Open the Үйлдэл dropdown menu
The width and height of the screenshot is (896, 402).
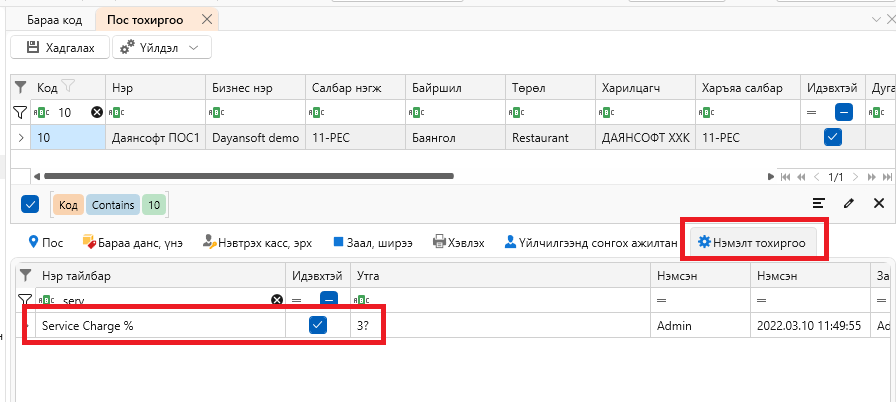click(162, 48)
